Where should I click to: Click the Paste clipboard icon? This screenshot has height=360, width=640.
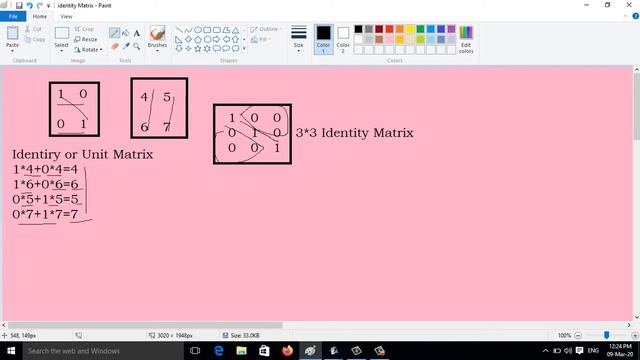pos(12,33)
